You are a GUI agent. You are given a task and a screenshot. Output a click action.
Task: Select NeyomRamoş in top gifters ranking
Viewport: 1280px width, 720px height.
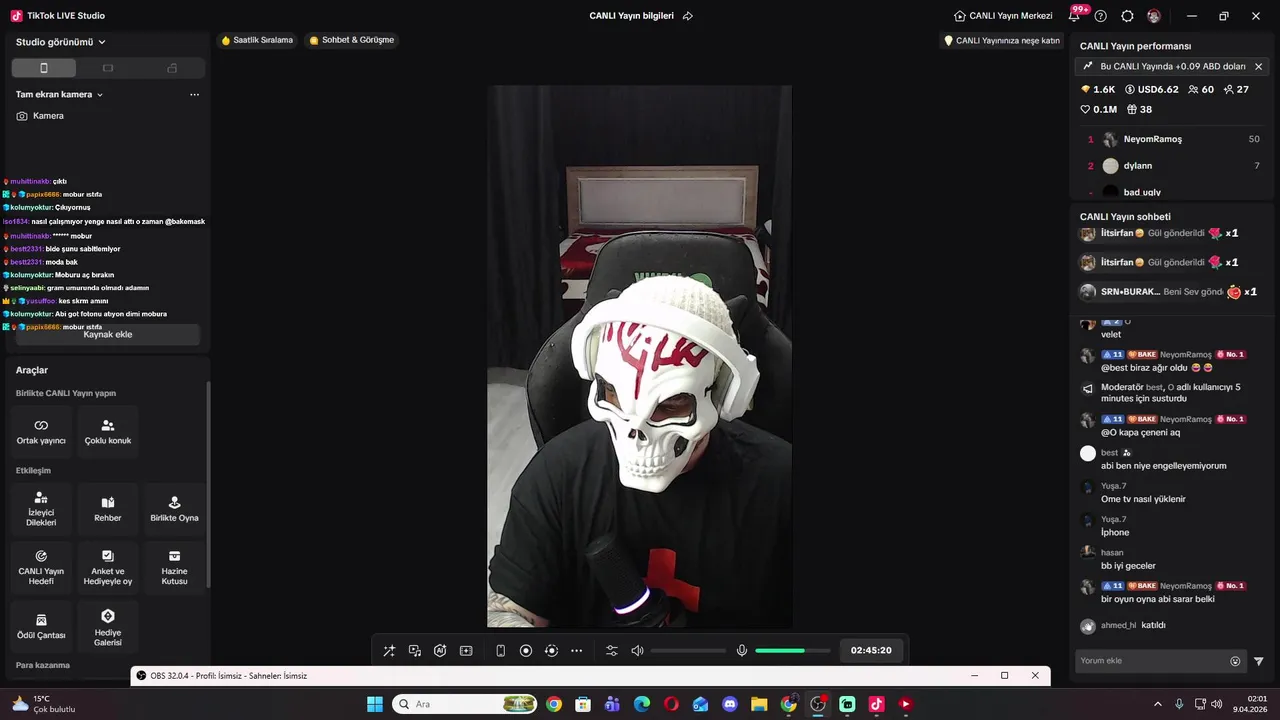pyautogui.click(x=1174, y=139)
